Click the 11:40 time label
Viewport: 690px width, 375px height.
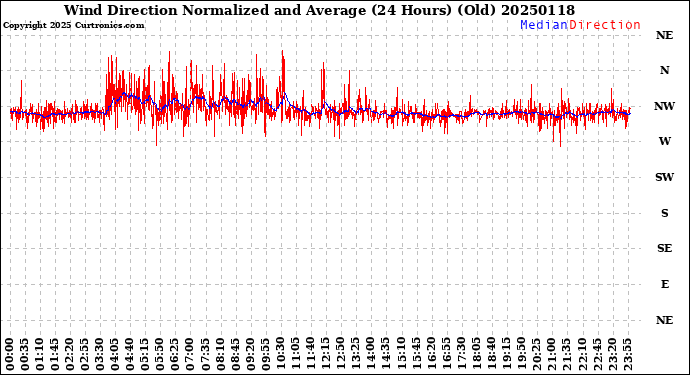click(311, 354)
